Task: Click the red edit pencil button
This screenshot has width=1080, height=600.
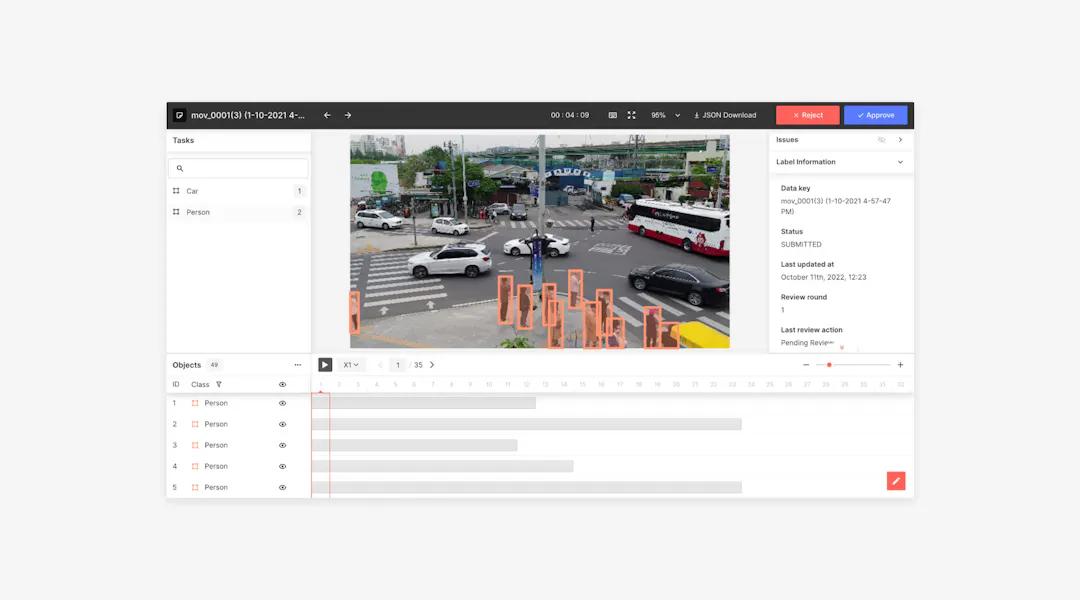Action: (x=896, y=481)
